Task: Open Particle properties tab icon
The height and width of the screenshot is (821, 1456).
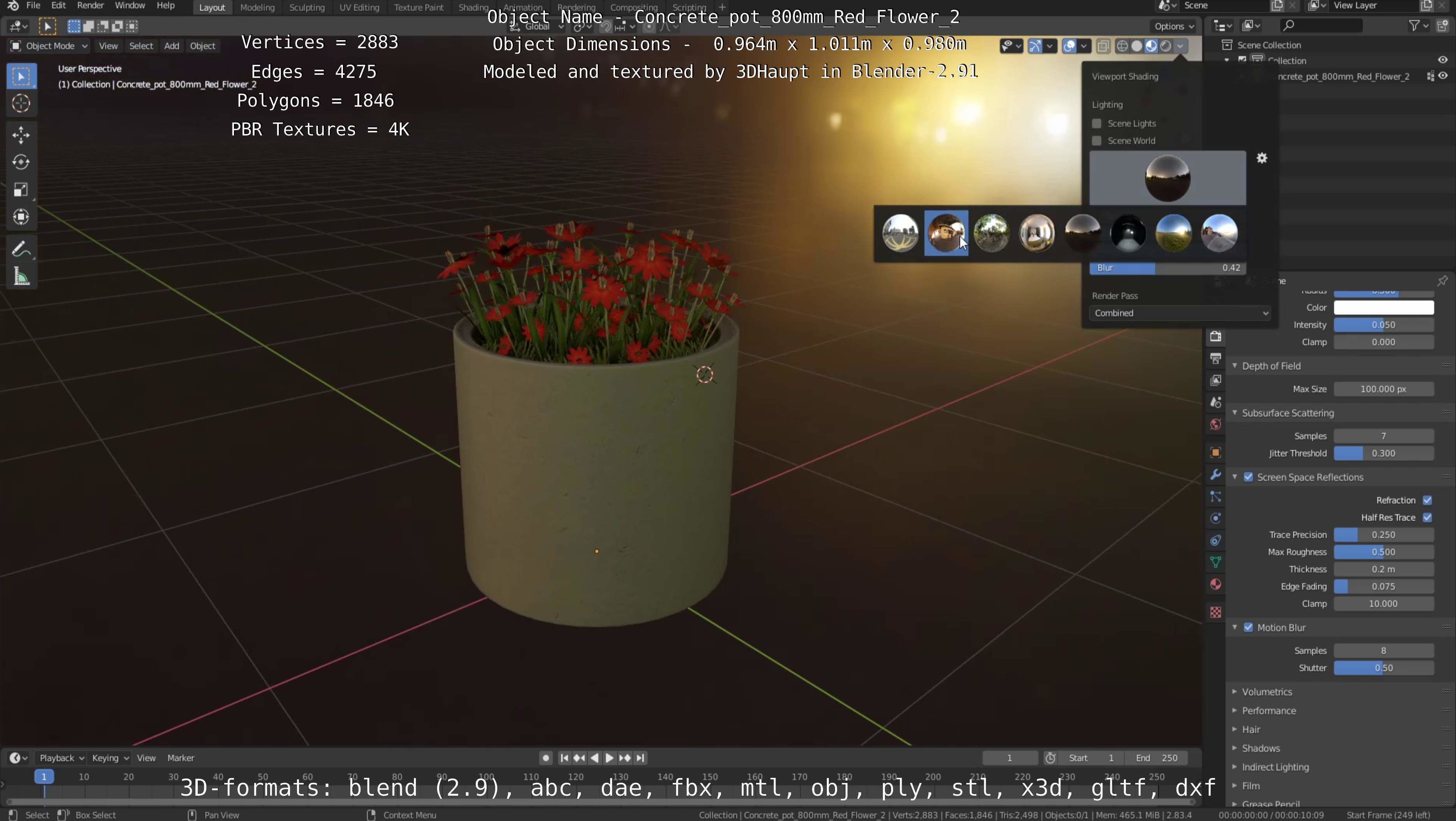Action: coord(1216,497)
